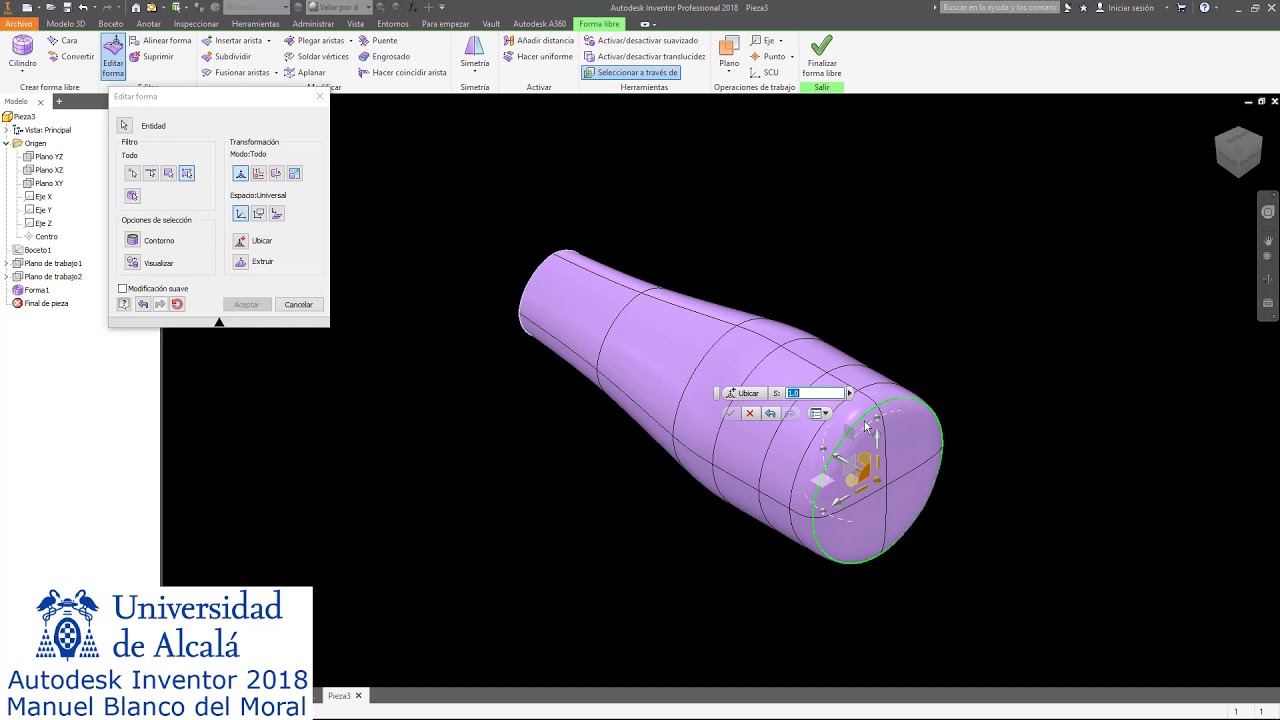This screenshot has height=720, width=1280.
Task: Open help icon in Editar forma dialog
Action: (124, 304)
